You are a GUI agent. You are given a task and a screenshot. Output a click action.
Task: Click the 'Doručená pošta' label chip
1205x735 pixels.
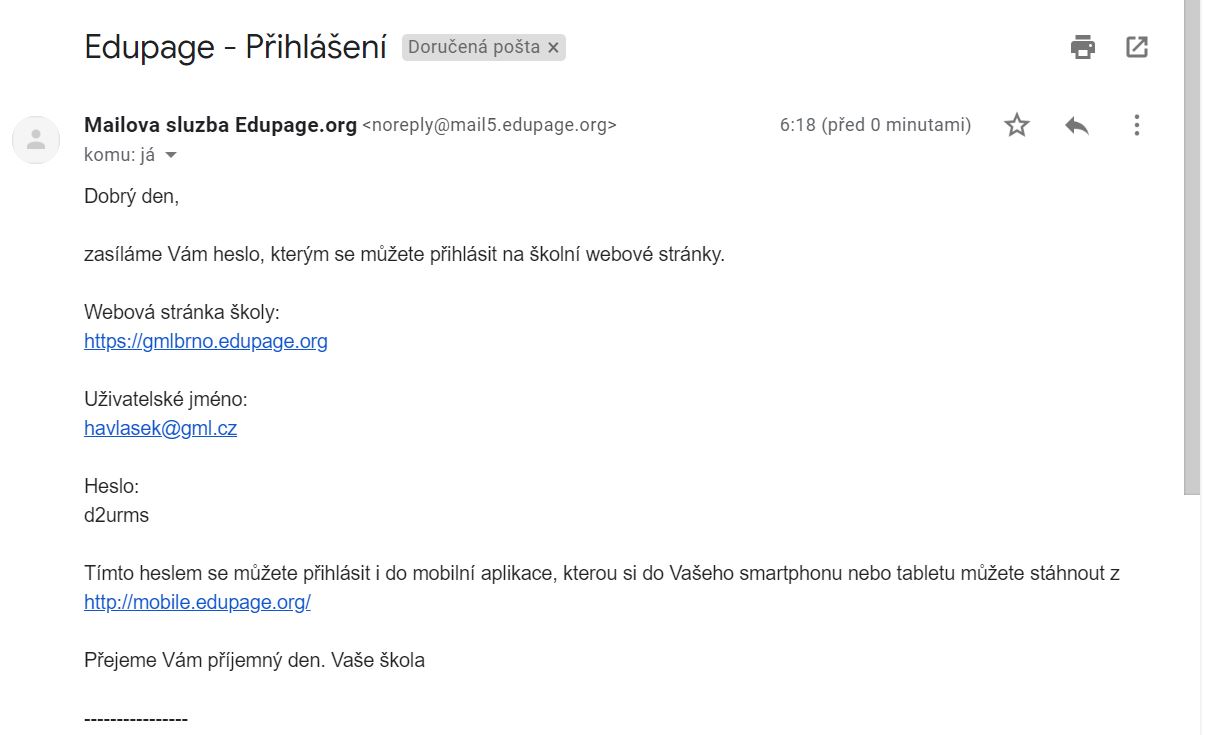pyautogui.click(x=474, y=47)
